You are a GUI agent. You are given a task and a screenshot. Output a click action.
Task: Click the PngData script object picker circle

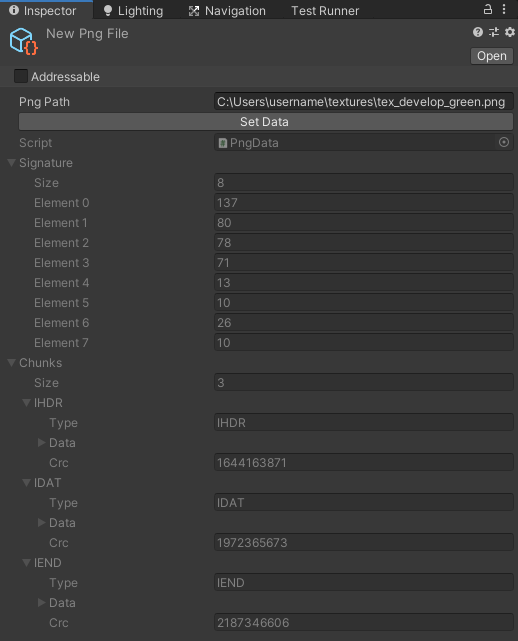504,142
